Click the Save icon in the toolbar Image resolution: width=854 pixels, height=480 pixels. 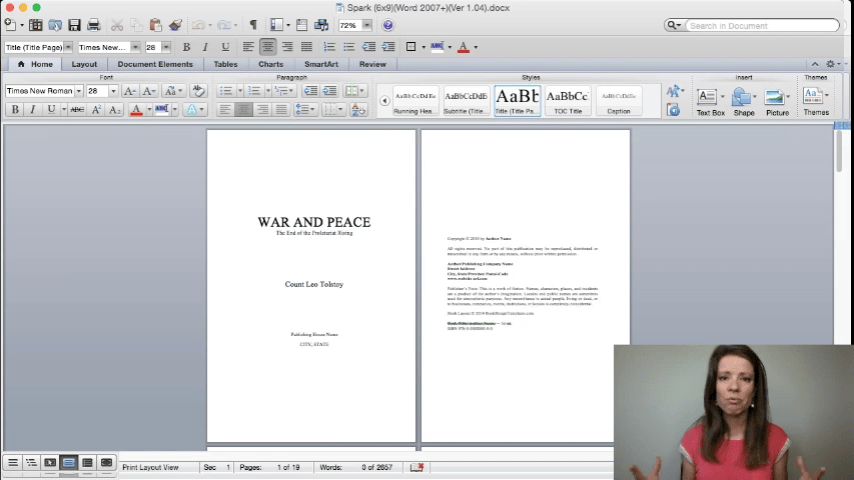click(75, 25)
